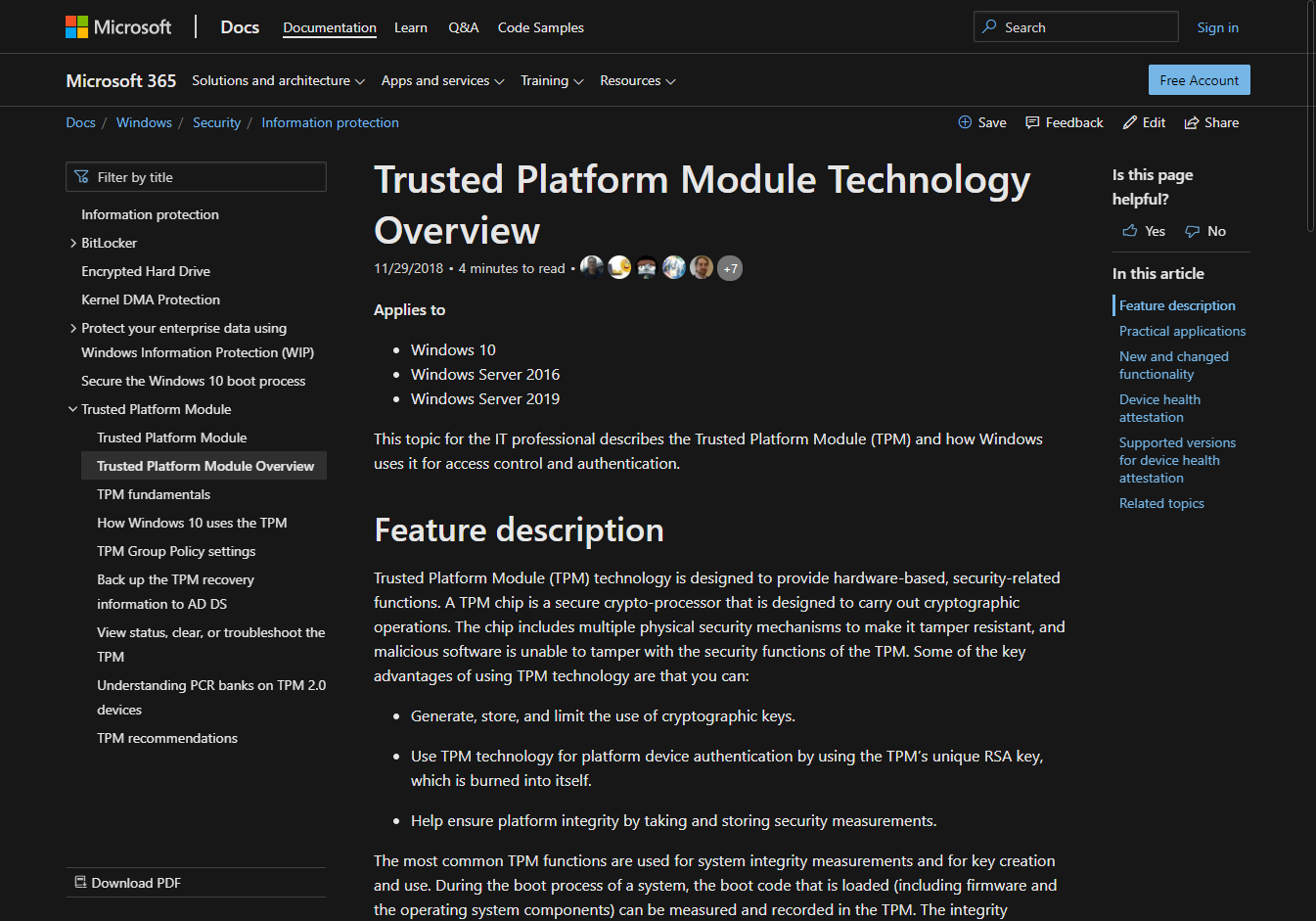The width and height of the screenshot is (1316, 921).
Task: Jump to Practical applications section
Action: [1182, 331]
